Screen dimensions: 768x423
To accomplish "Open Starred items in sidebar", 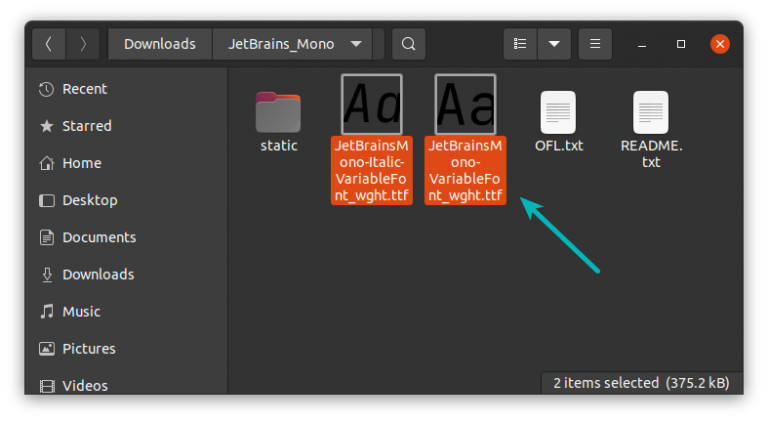I will (x=87, y=126).
